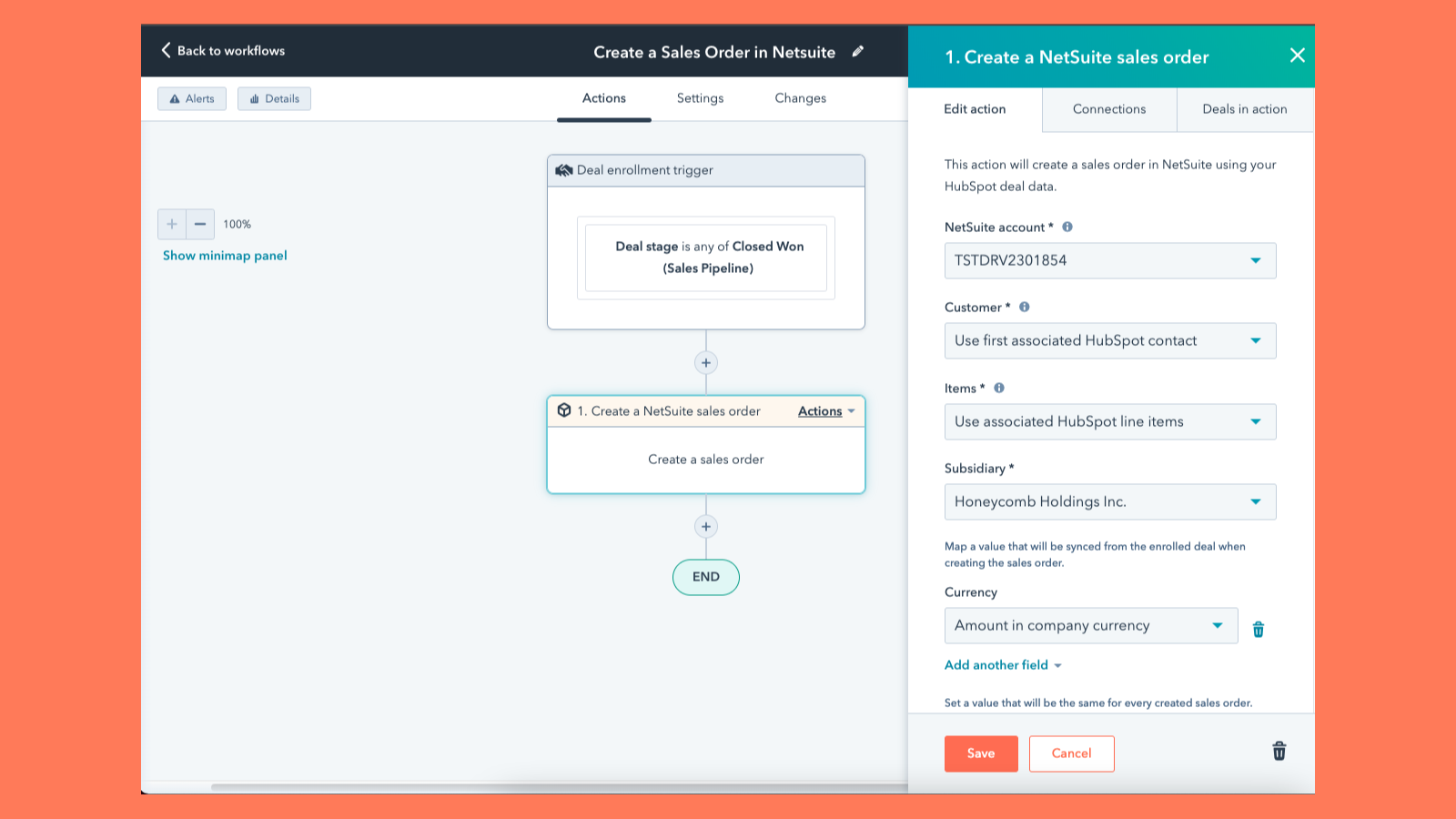Viewport: 1456px width, 819px height.
Task: Remove the Currency field via its trash icon
Action: click(x=1259, y=627)
